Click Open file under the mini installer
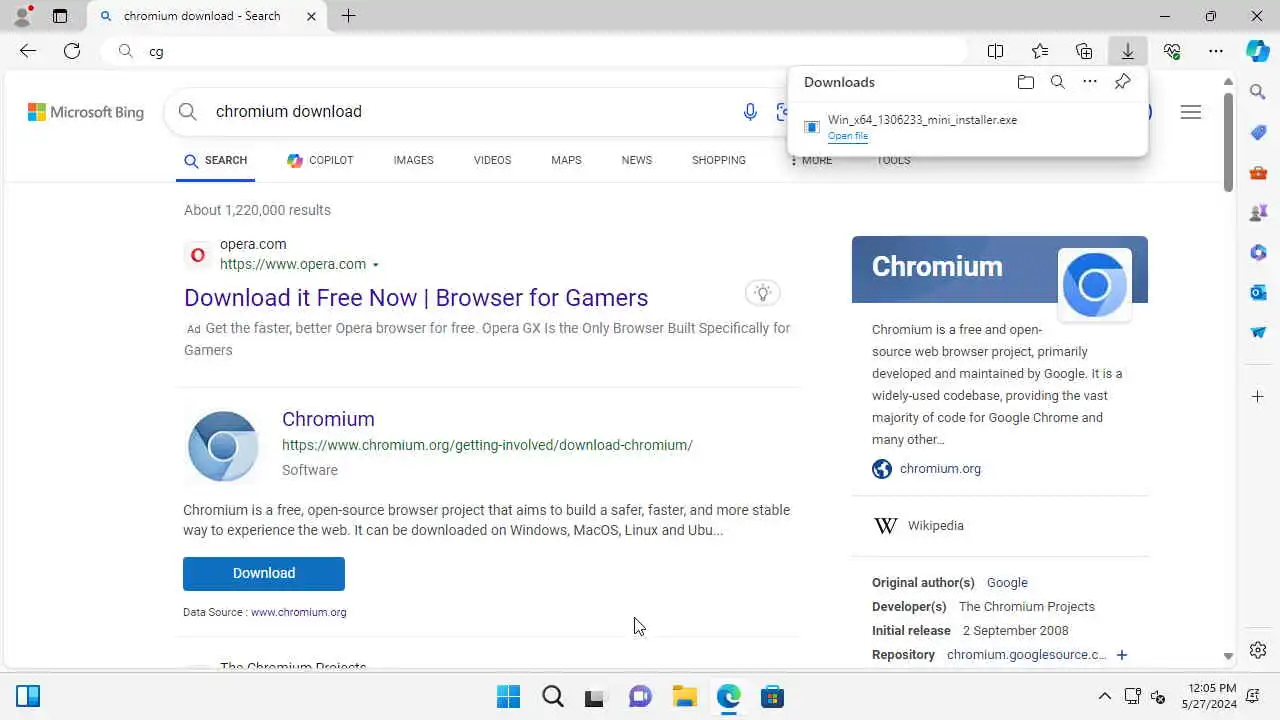This screenshot has height=720, width=1280. click(848, 136)
